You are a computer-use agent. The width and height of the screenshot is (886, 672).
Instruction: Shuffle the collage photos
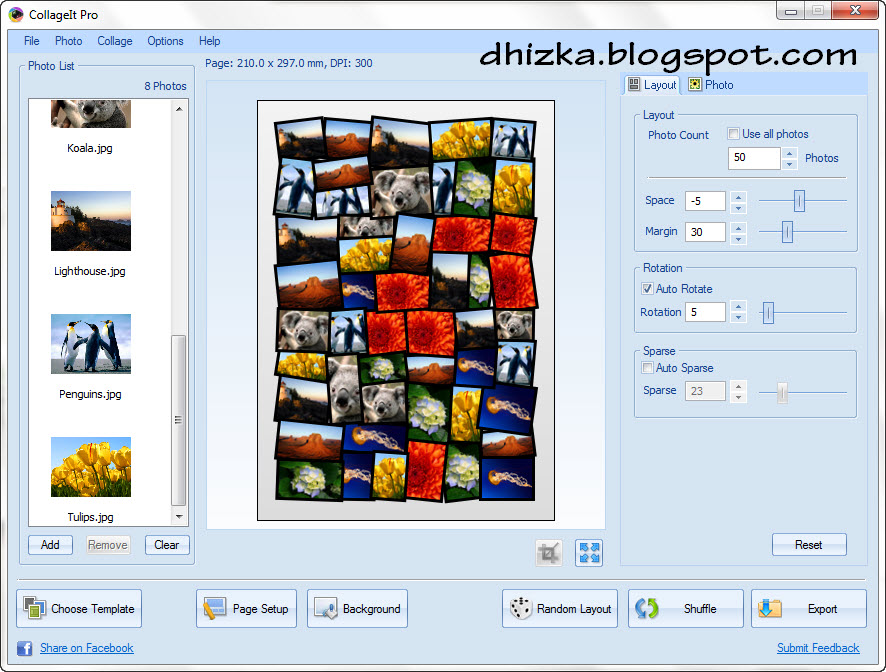click(x=685, y=608)
